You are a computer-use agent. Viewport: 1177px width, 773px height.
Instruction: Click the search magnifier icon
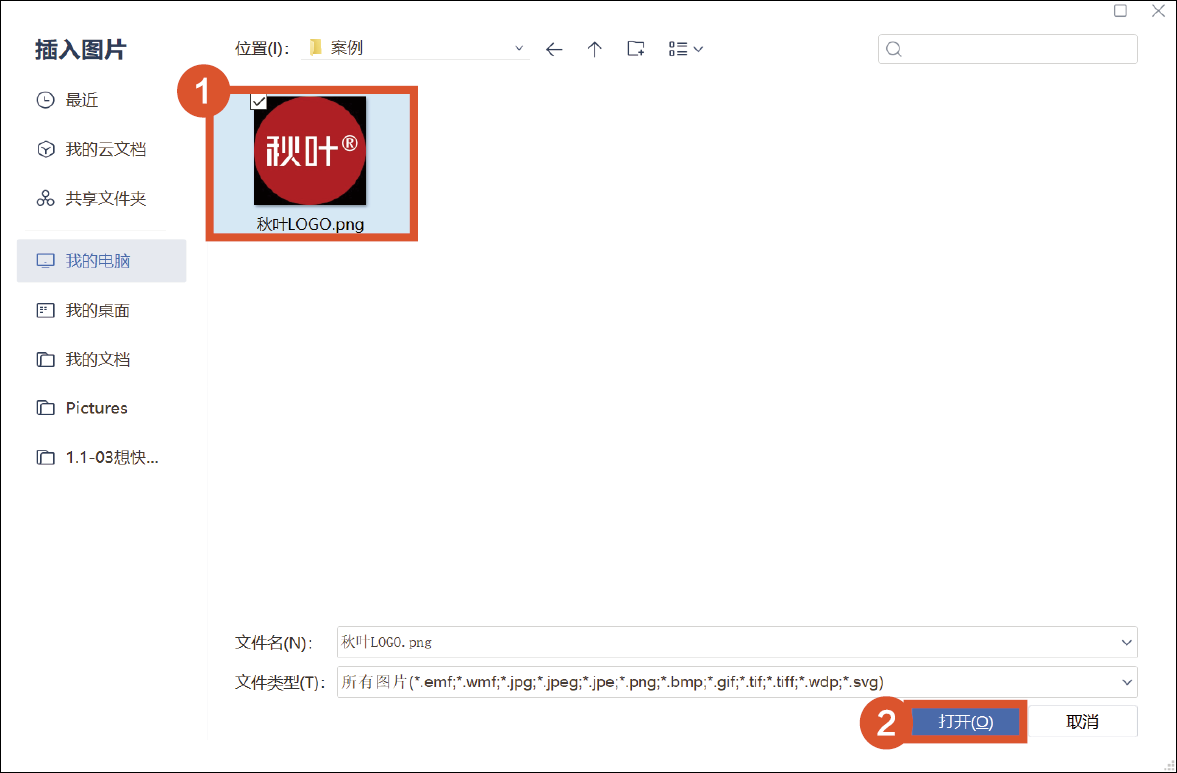(x=894, y=50)
